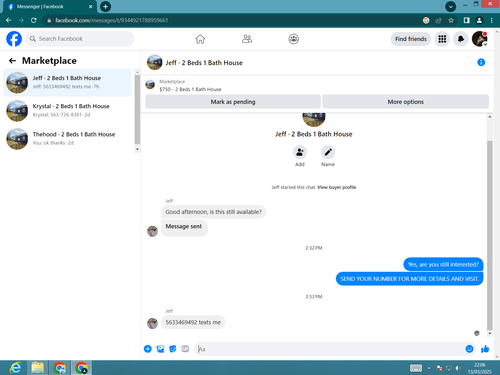Open the Groups icon in top navigation

[293, 39]
